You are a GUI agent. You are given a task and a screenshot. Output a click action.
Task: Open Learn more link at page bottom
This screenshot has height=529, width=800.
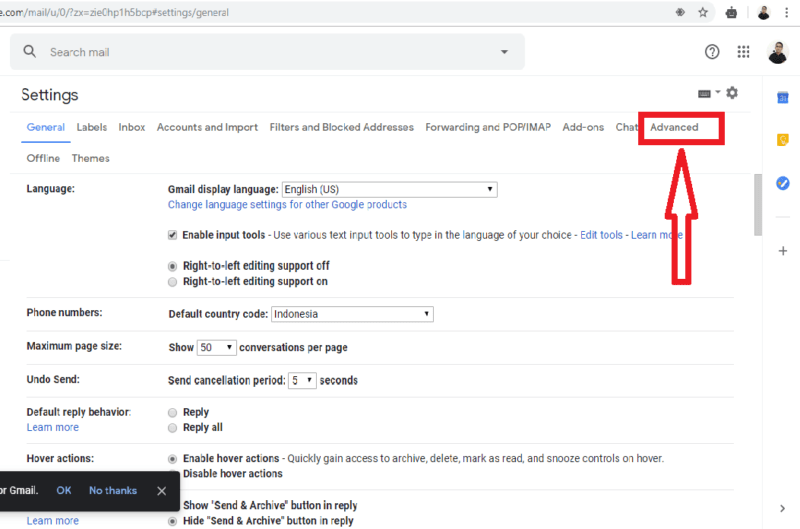53,521
